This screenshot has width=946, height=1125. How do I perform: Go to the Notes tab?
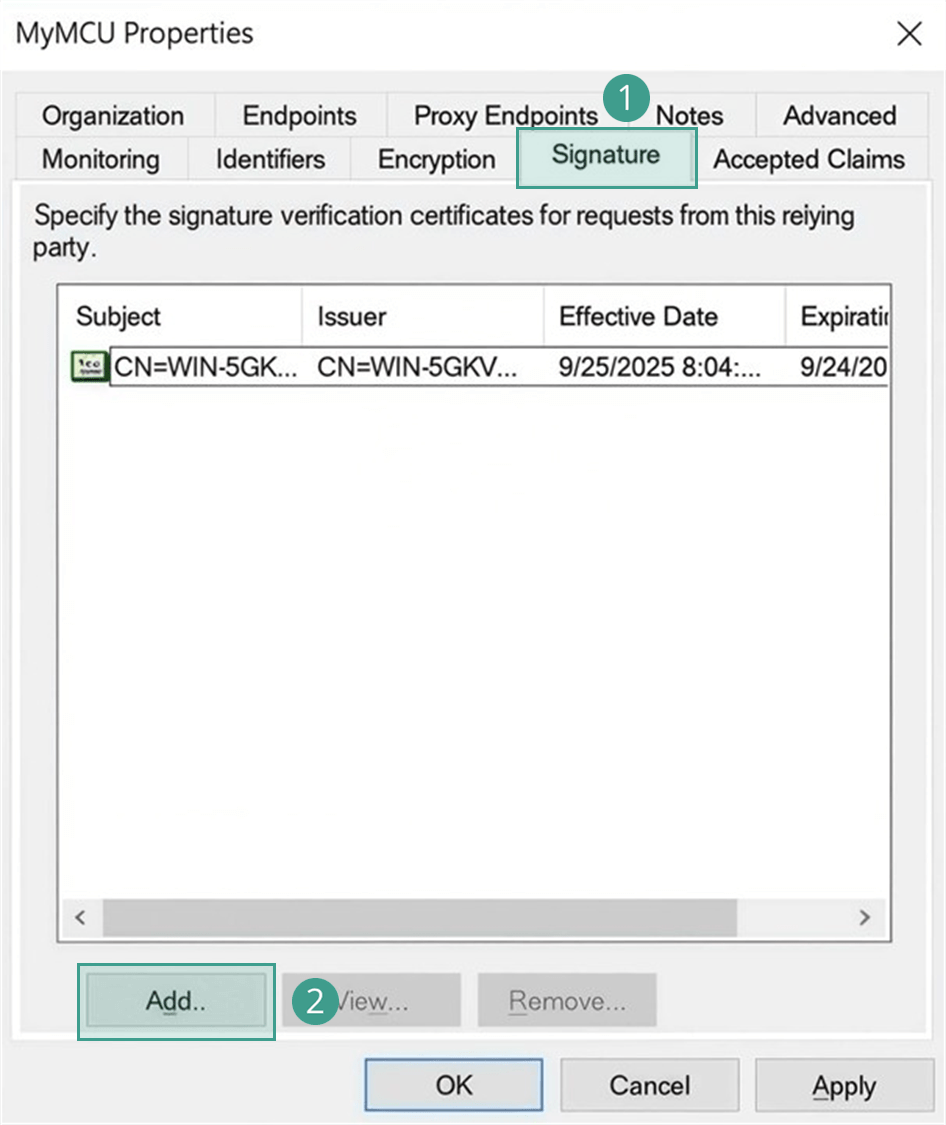(690, 116)
